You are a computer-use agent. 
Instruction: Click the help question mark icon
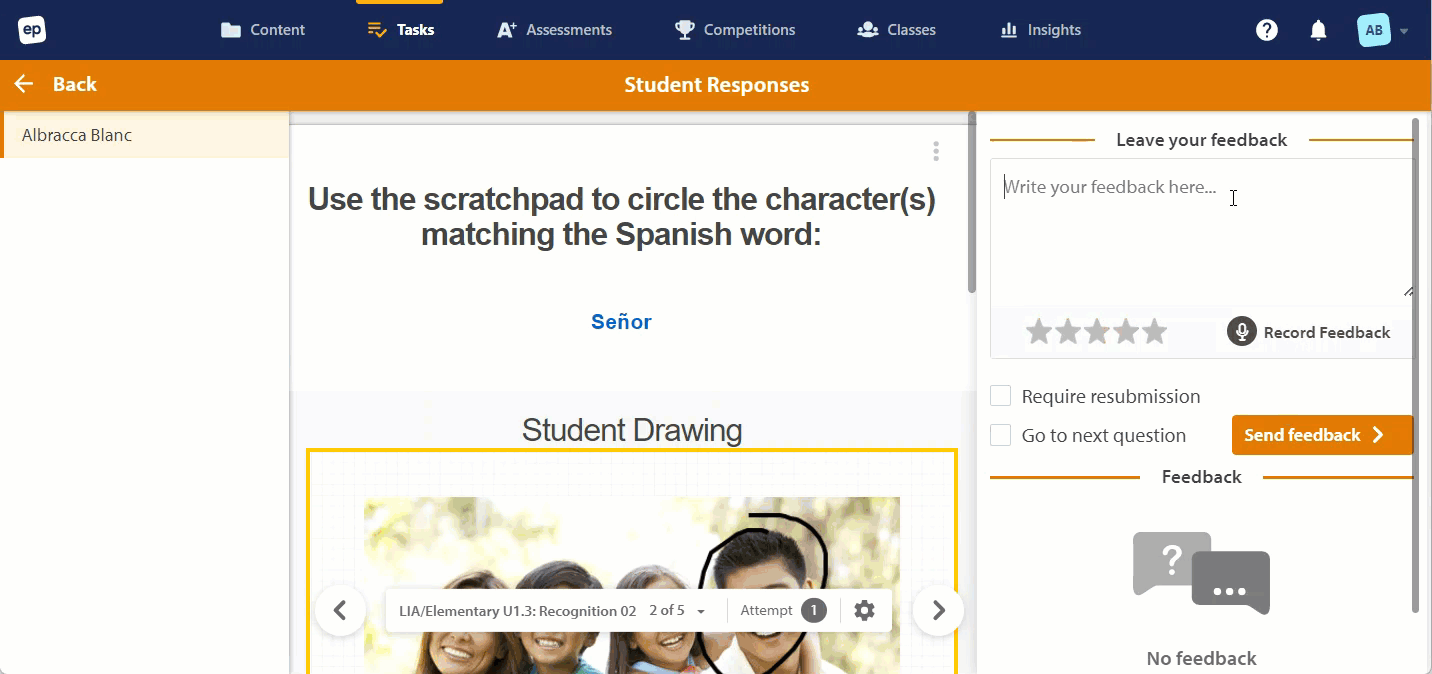click(x=1267, y=30)
